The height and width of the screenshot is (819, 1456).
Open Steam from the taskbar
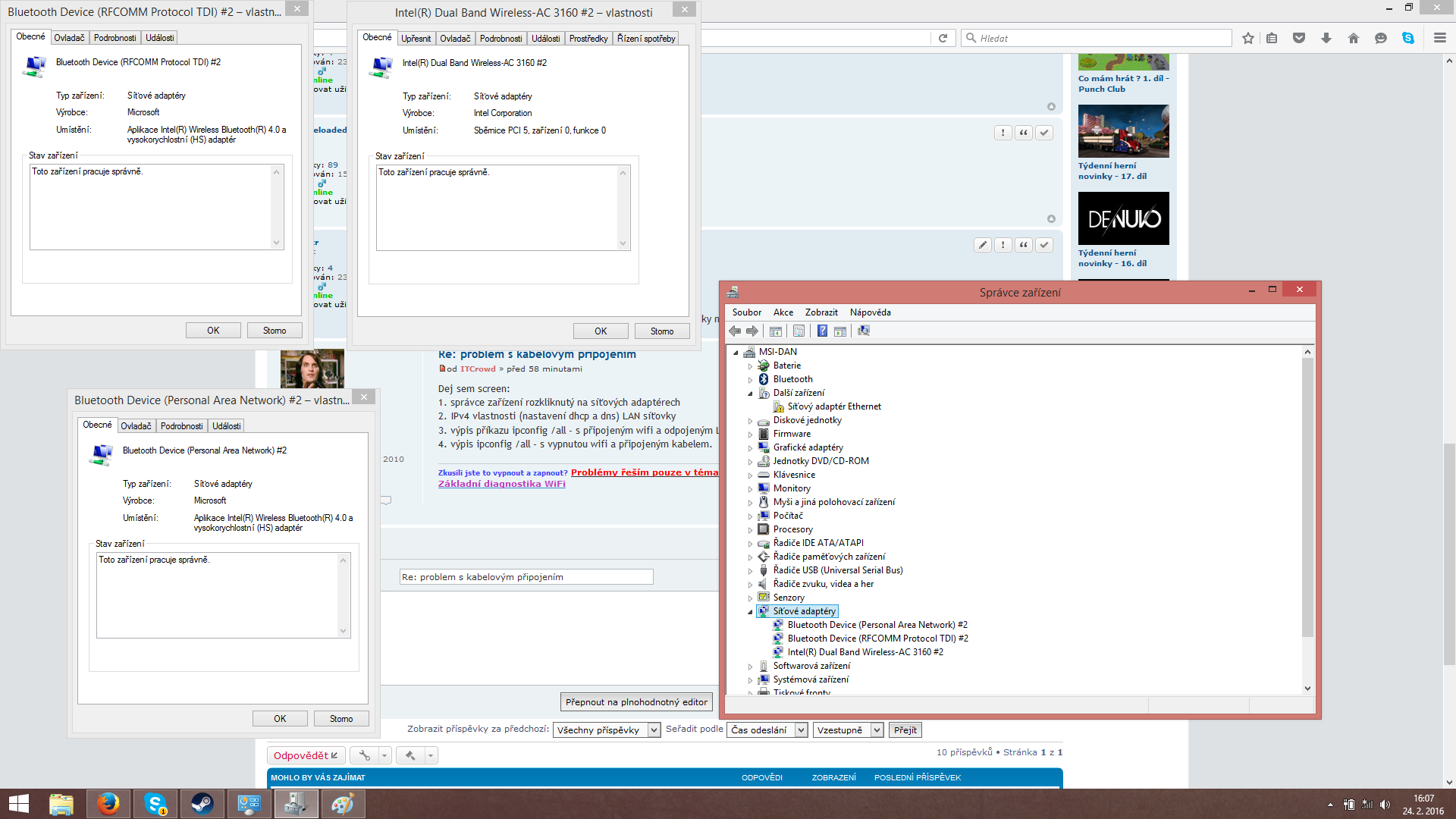click(202, 804)
